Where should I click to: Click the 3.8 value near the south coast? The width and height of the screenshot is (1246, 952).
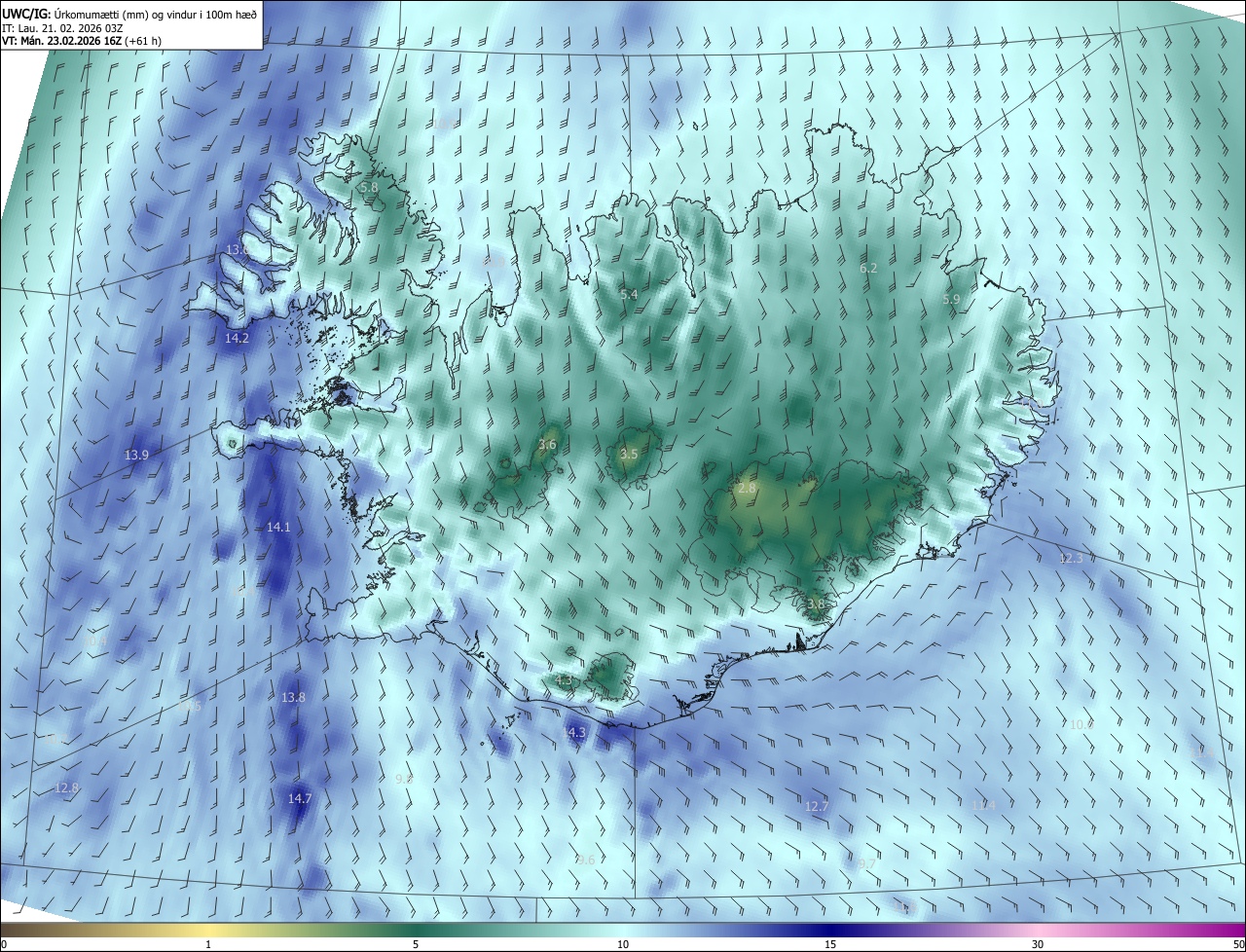tap(816, 604)
